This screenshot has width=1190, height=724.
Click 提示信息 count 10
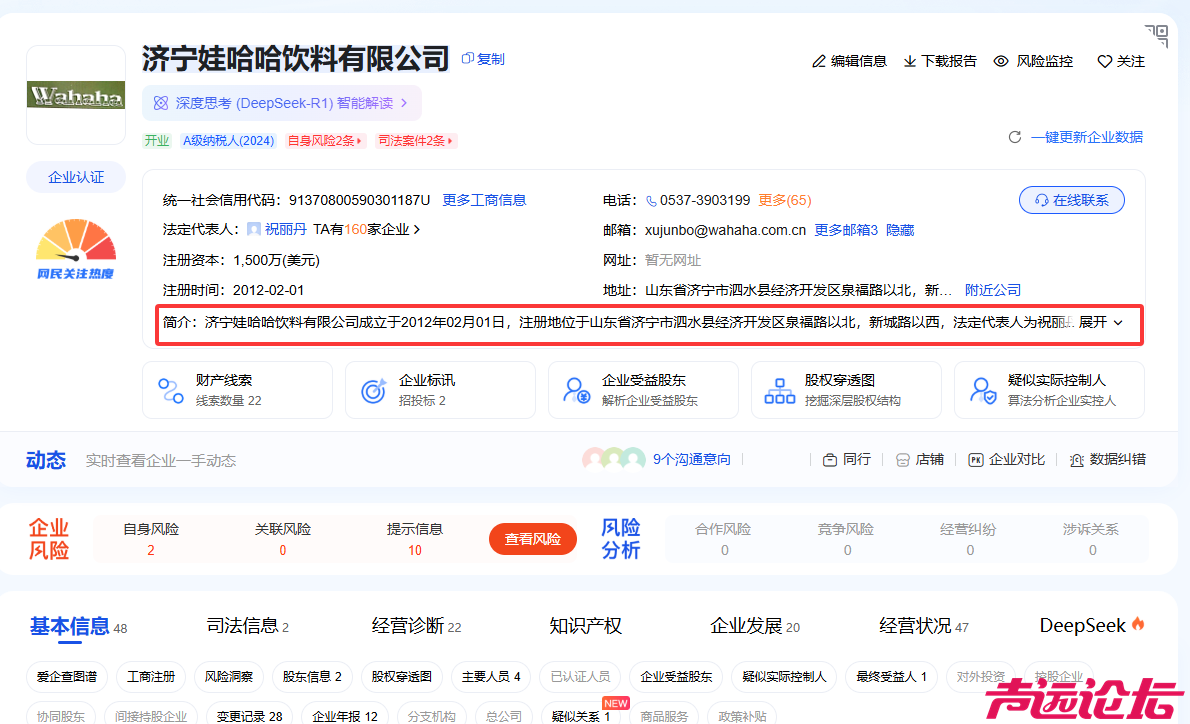pyautogui.click(x=414, y=550)
